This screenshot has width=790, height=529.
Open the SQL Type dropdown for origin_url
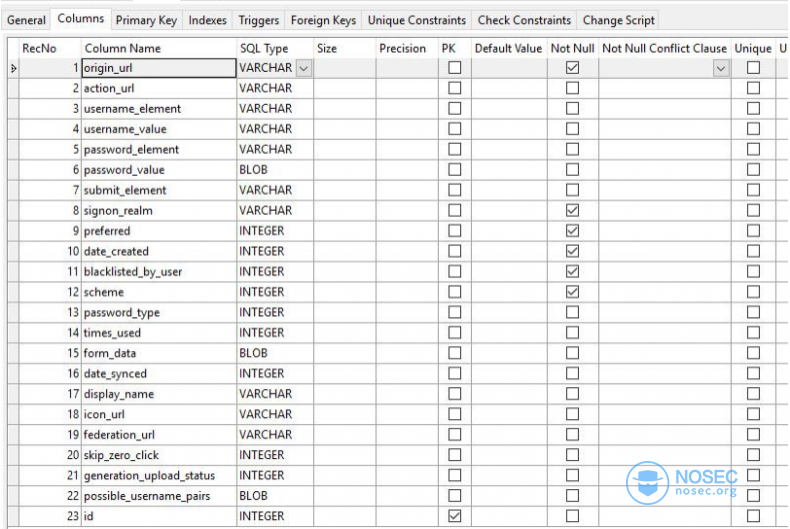304,68
